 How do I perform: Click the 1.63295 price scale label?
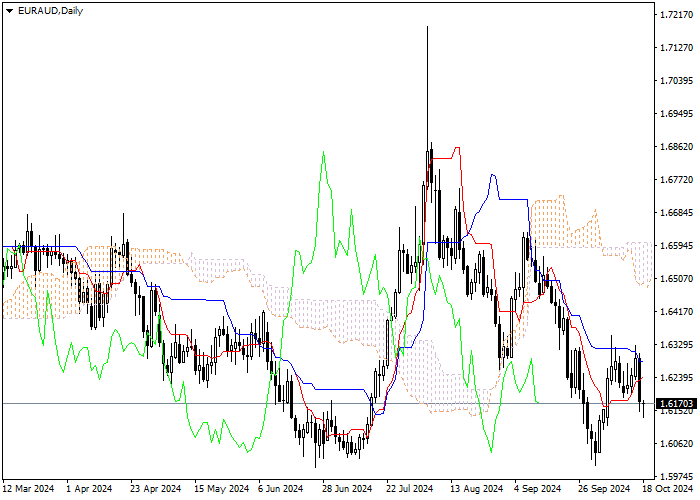coord(676,345)
